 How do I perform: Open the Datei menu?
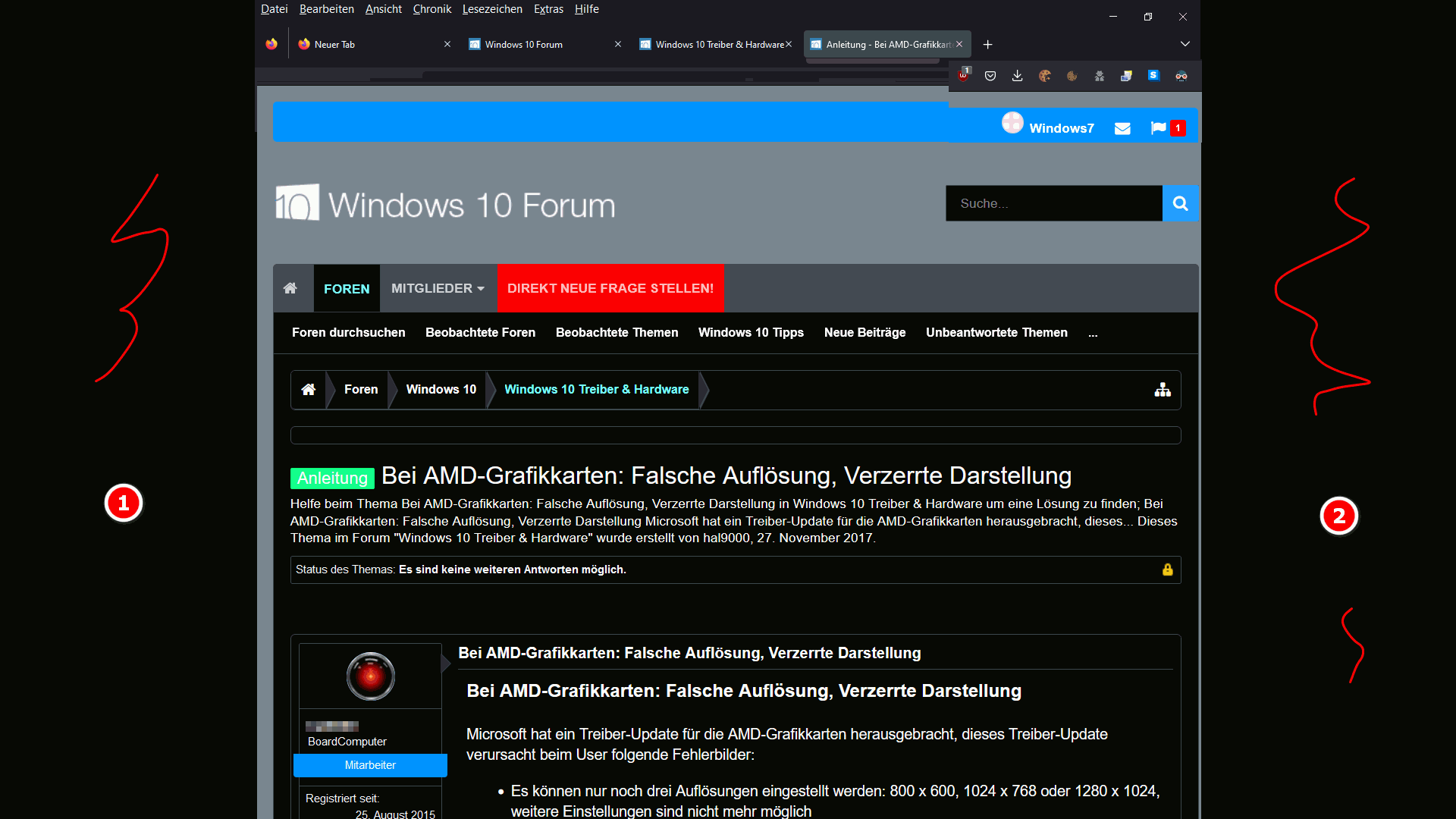[275, 9]
